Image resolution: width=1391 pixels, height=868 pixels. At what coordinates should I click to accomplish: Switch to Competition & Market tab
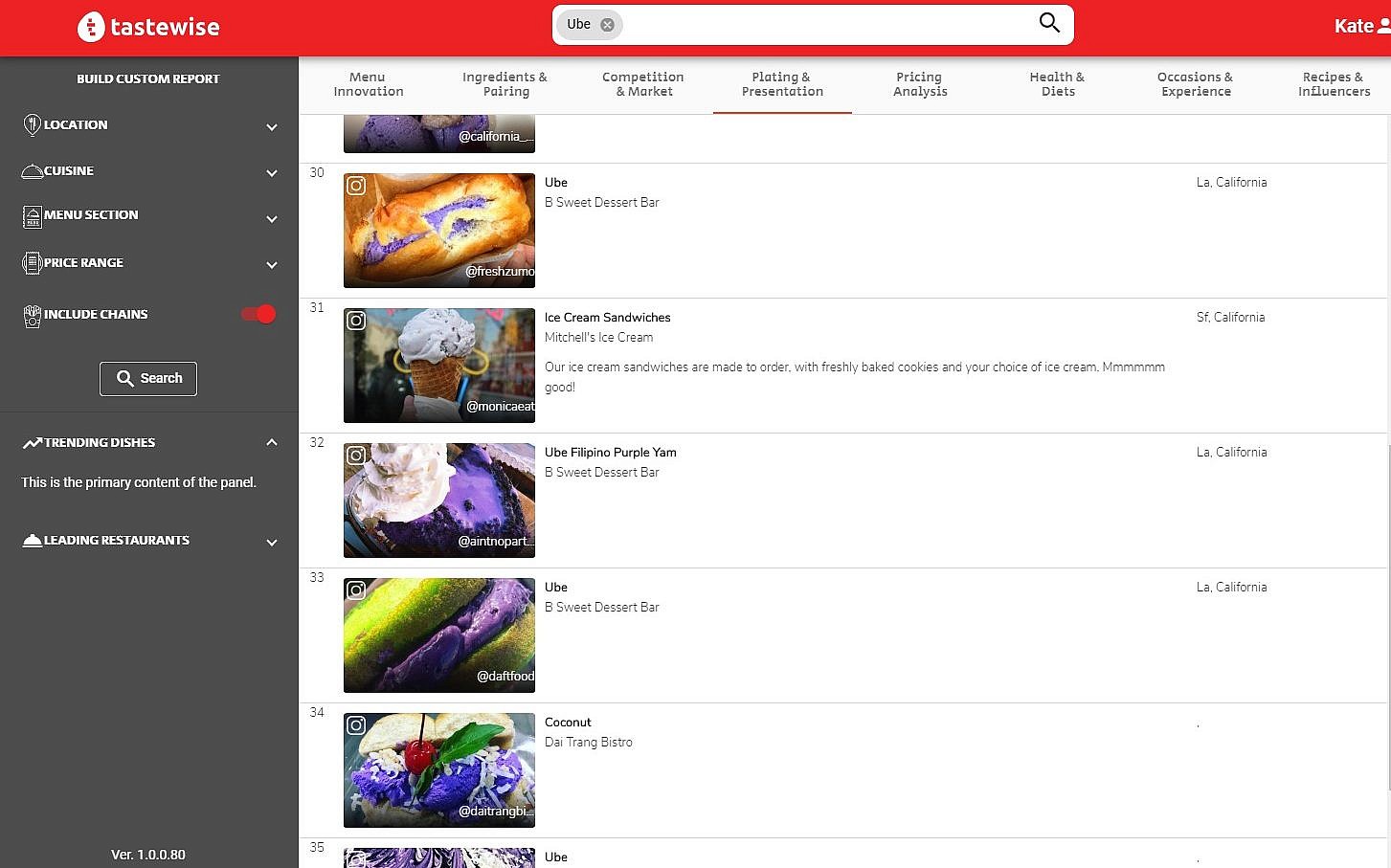[x=643, y=84]
